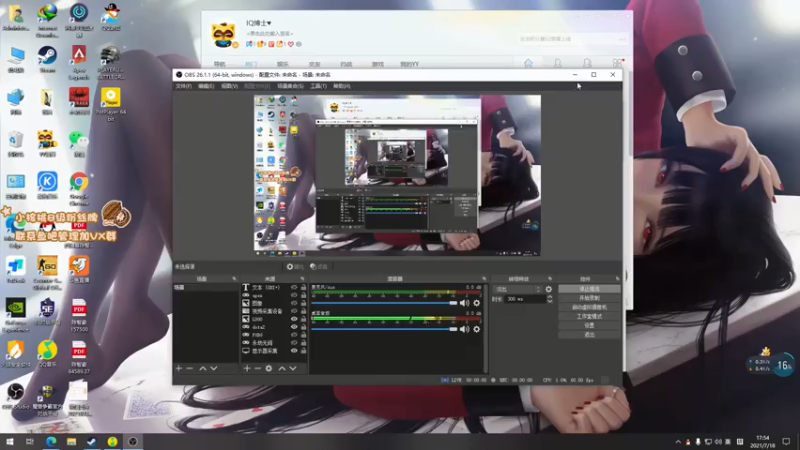Adjust the 桌面音频 volume slider

point(384,329)
